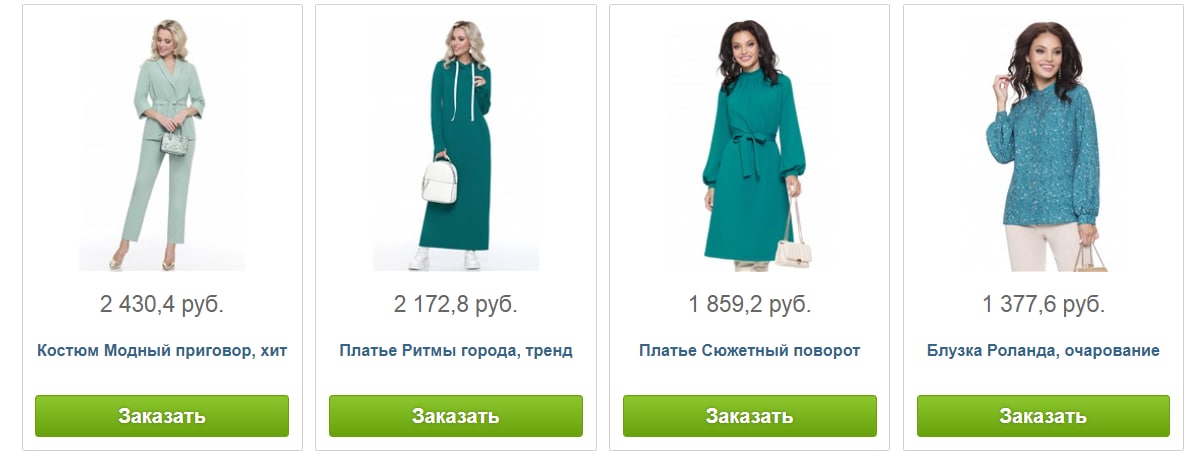This screenshot has height=453, width=1191.
Task: Order the Костюм Модный приговор with Заказать
Action: (162, 416)
